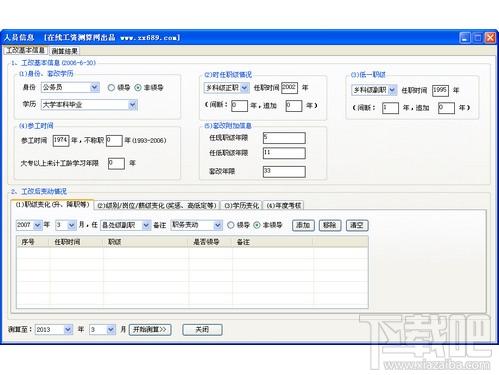Minimize the 人员信息 window

[465, 38]
